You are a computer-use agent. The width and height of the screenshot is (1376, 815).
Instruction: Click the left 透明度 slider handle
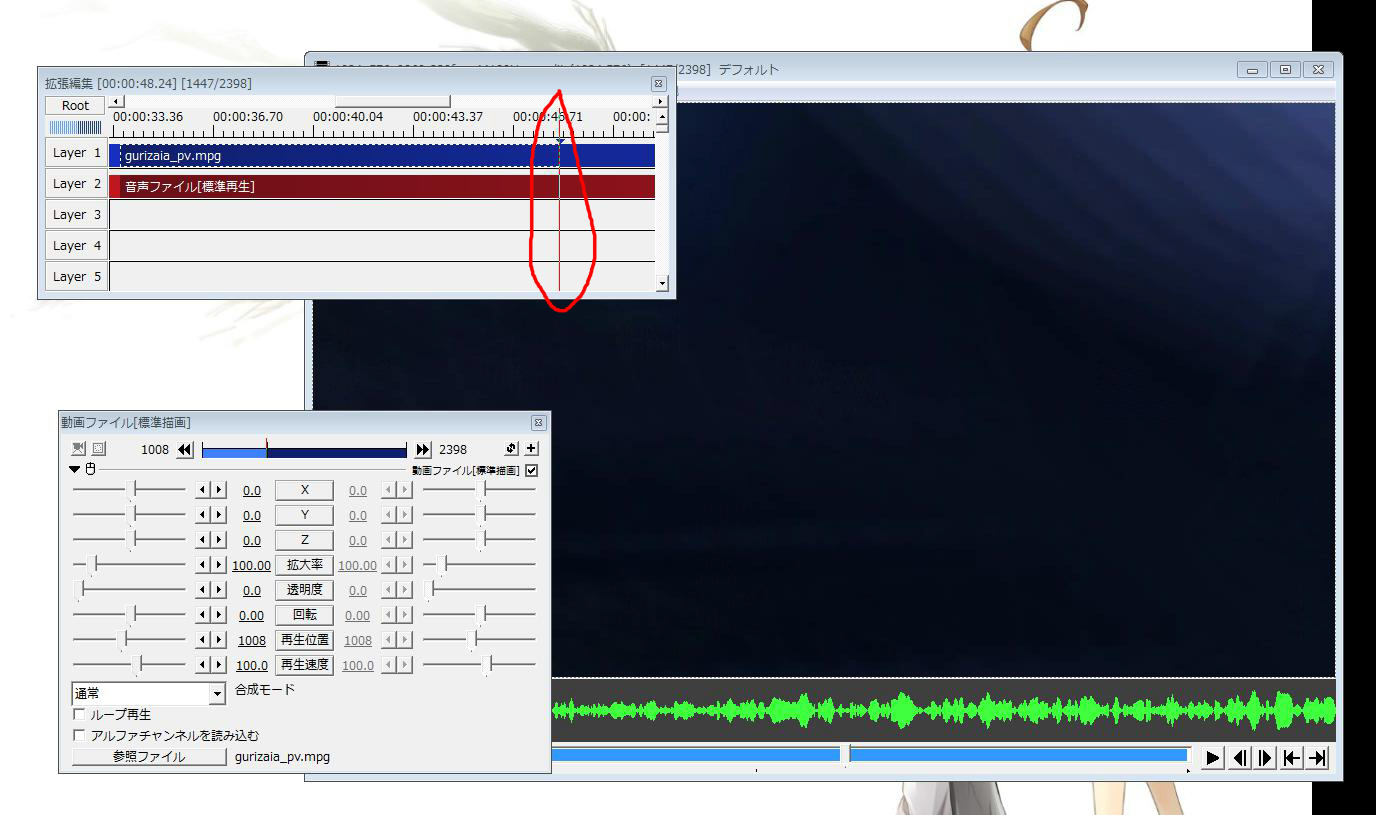tap(80, 589)
